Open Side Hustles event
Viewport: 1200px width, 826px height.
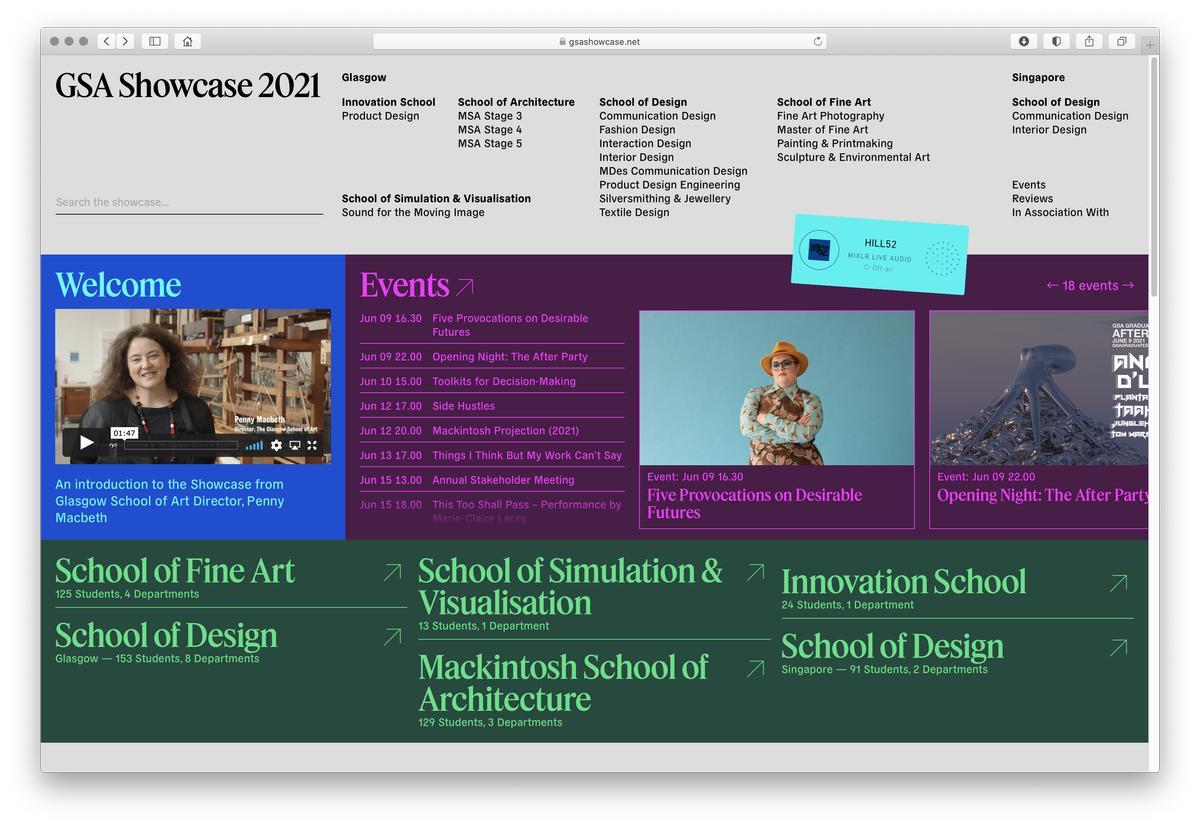pyautogui.click(x=463, y=406)
